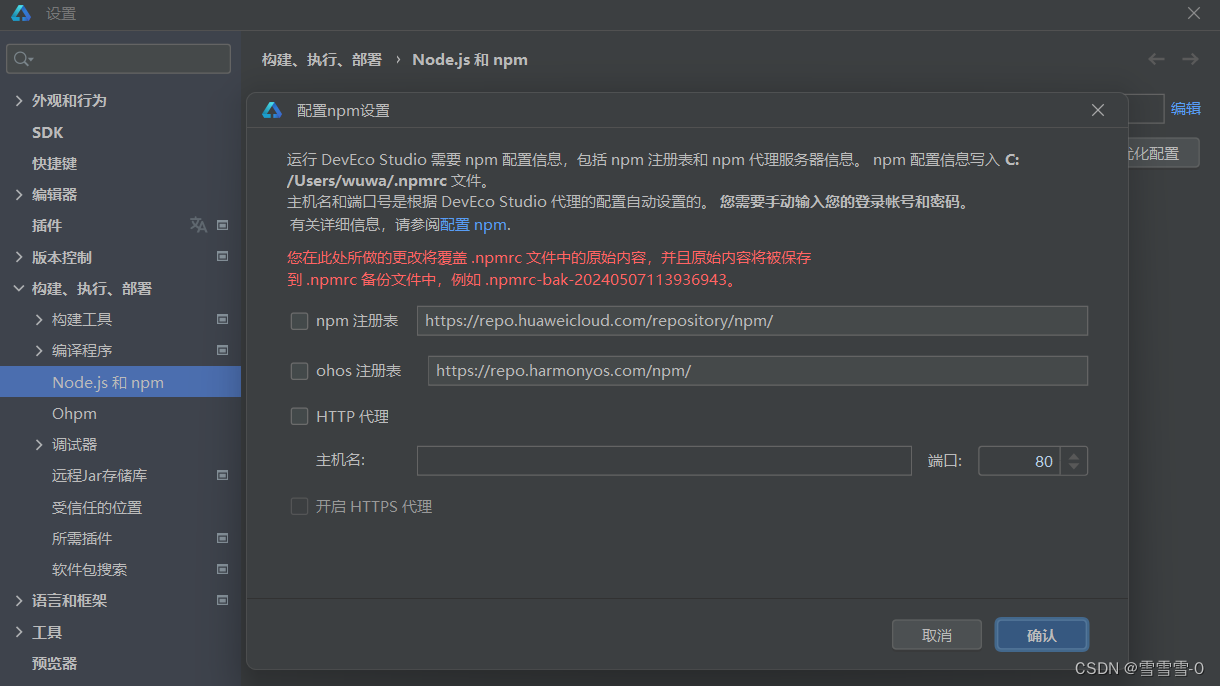This screenshot has width=1220, height=686.
Task: Select 快捷键 in settings tree
Action: (54, 163)
